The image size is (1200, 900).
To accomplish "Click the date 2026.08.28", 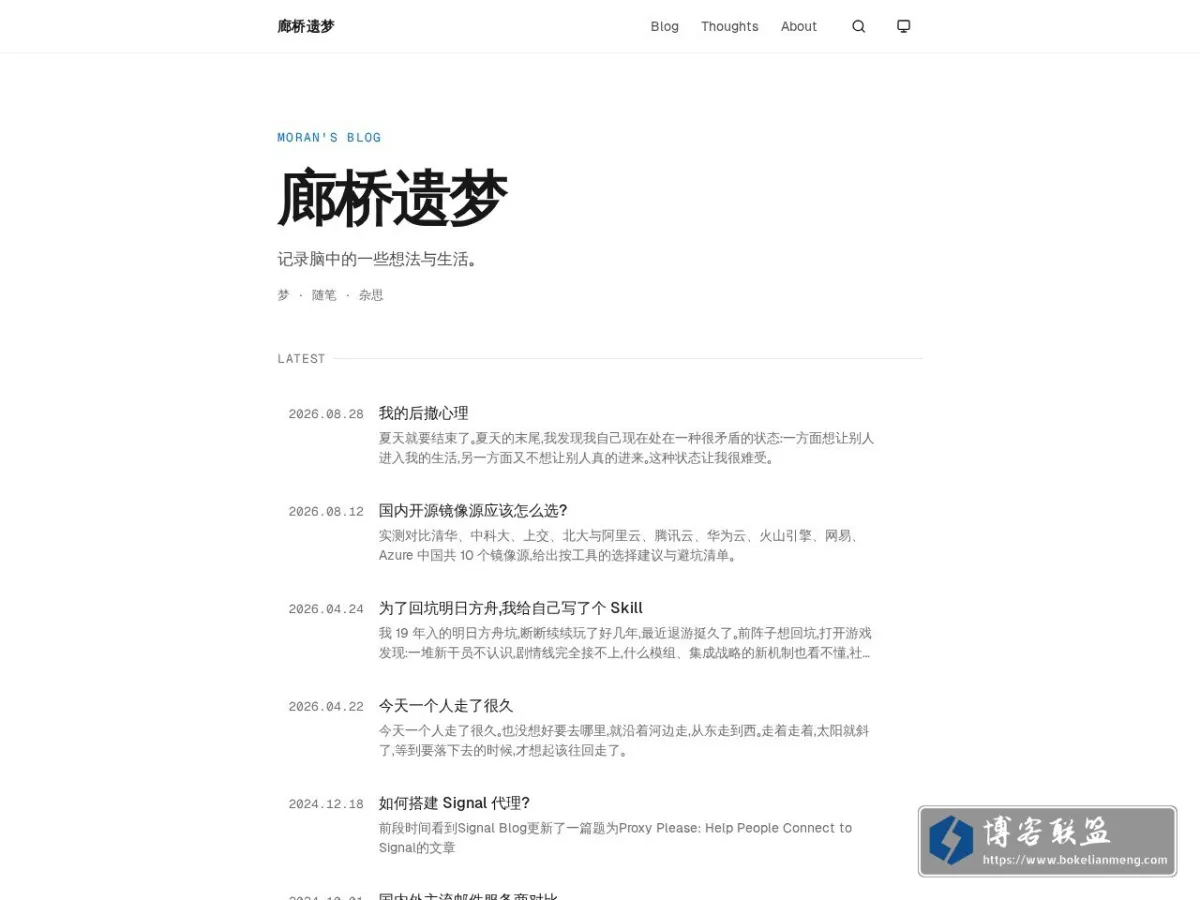I will pos(326,414).
